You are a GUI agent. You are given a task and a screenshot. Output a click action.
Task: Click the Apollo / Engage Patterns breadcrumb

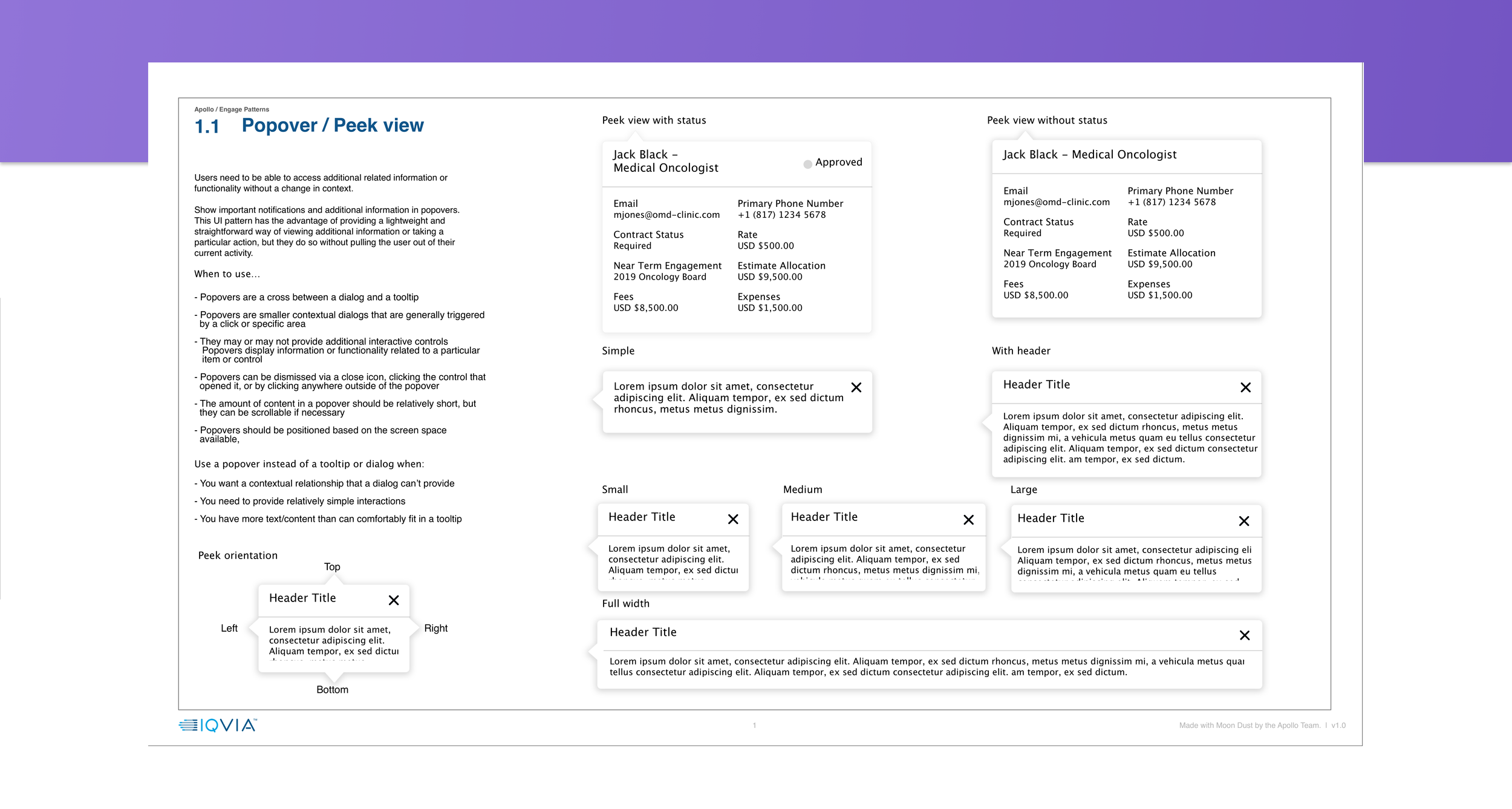[231, 110]
